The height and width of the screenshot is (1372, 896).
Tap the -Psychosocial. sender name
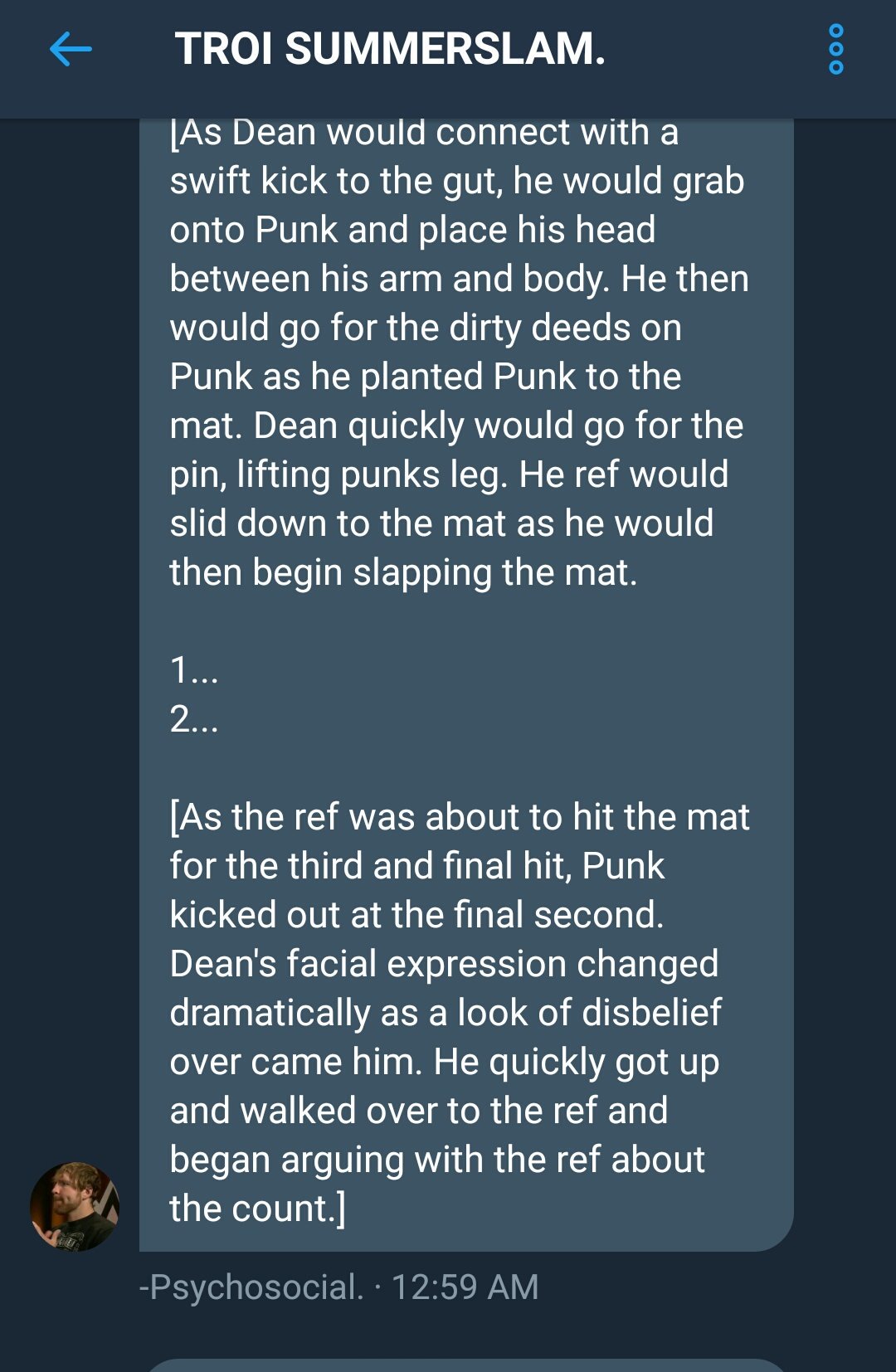[251, 1287]
